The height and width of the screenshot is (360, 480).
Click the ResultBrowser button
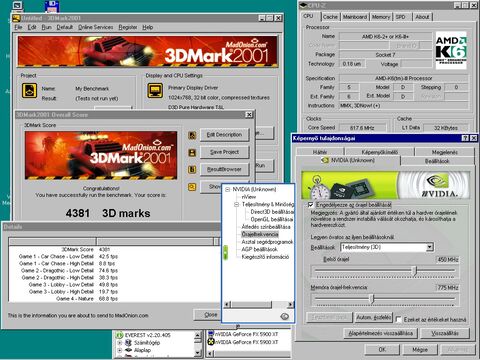[x=224, y=169]
